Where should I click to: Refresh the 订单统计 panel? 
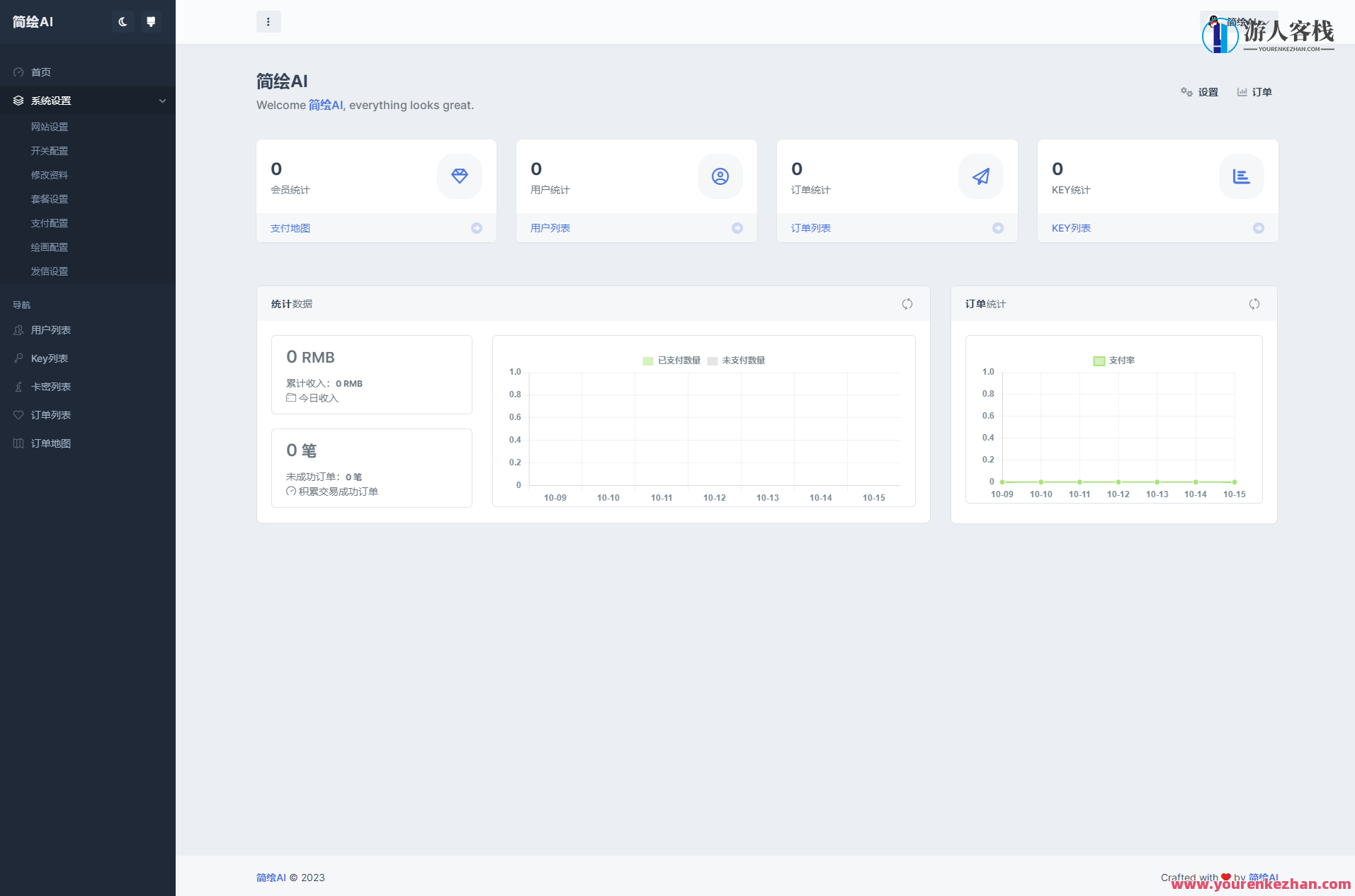point(1254,304)
